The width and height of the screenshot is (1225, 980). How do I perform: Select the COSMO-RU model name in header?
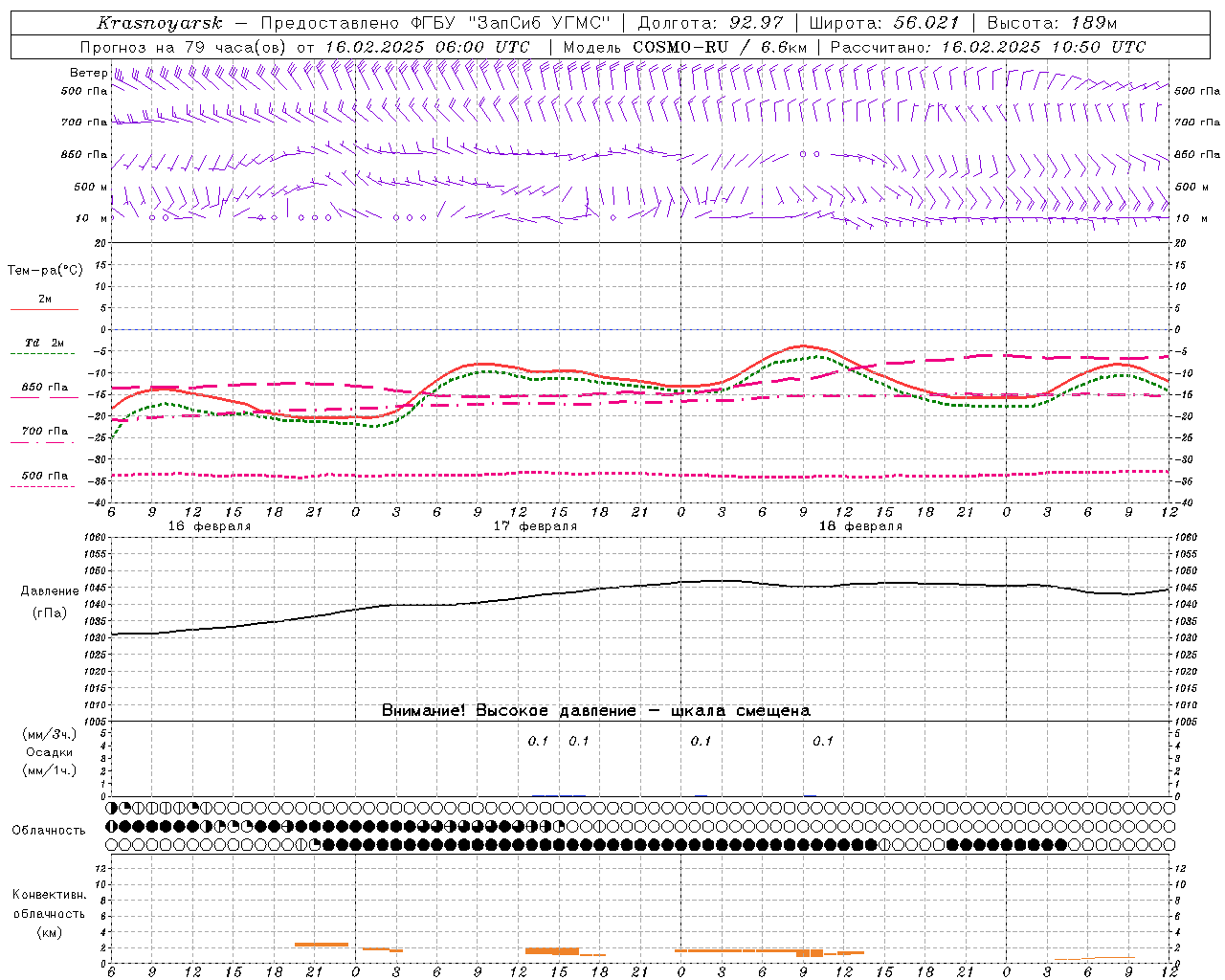[x=680, y=47]
